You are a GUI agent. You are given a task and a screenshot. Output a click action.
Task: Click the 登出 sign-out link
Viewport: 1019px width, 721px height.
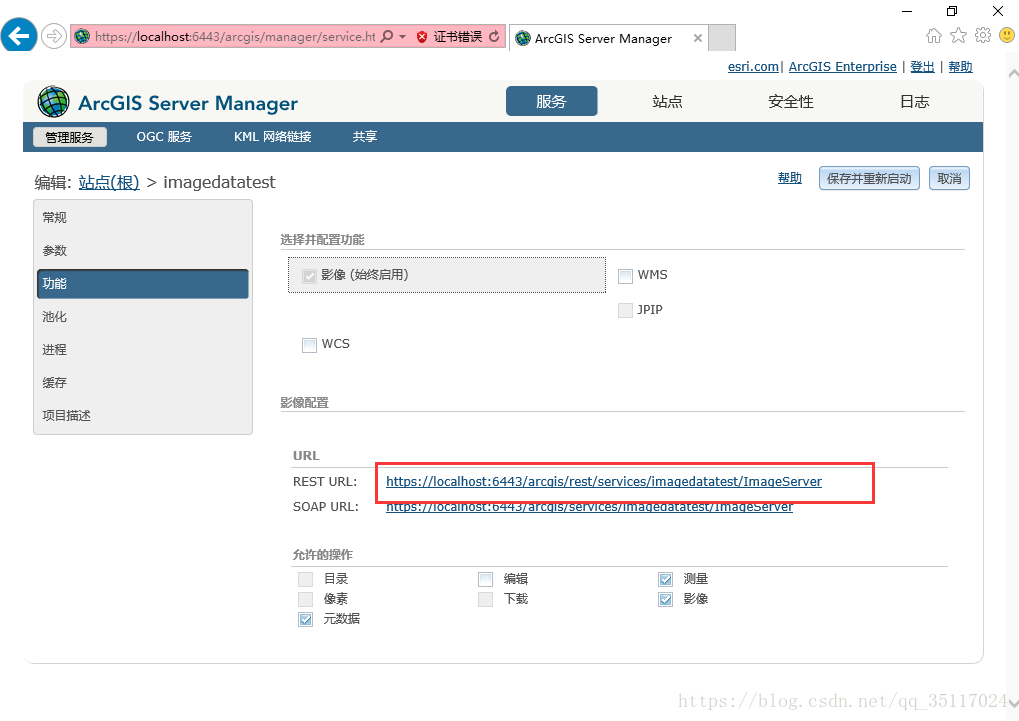922,66
